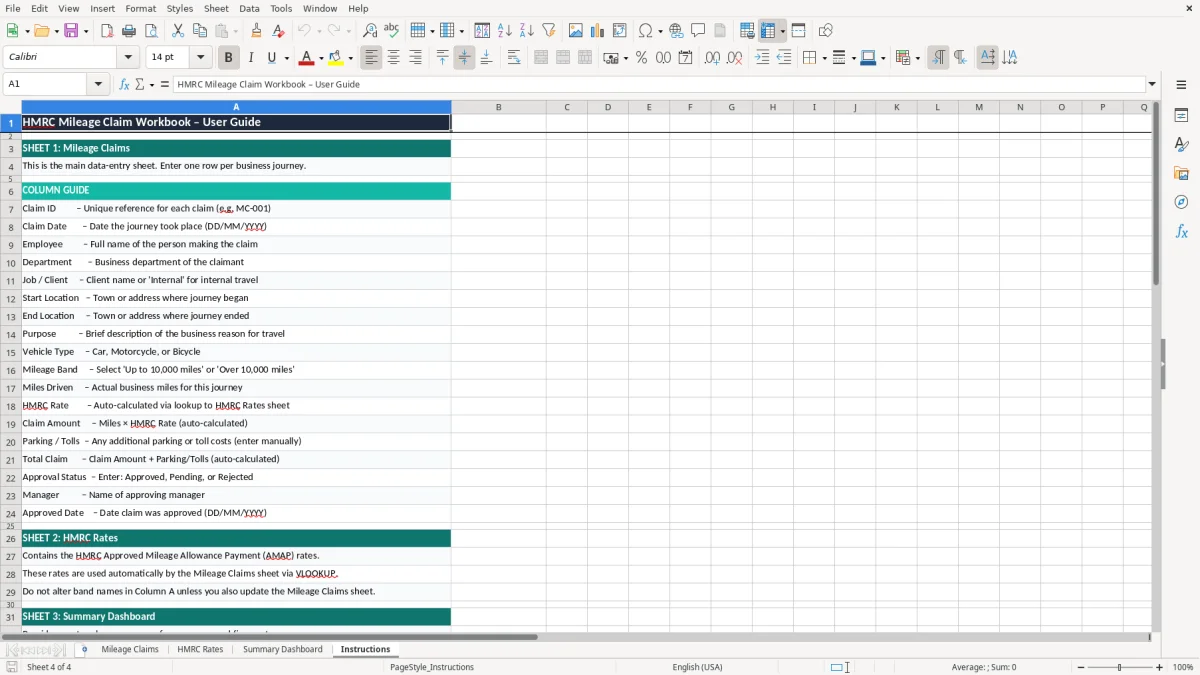Open the Borders dropdown arrow
The image size is (1200, 675).
click(825, 58)
